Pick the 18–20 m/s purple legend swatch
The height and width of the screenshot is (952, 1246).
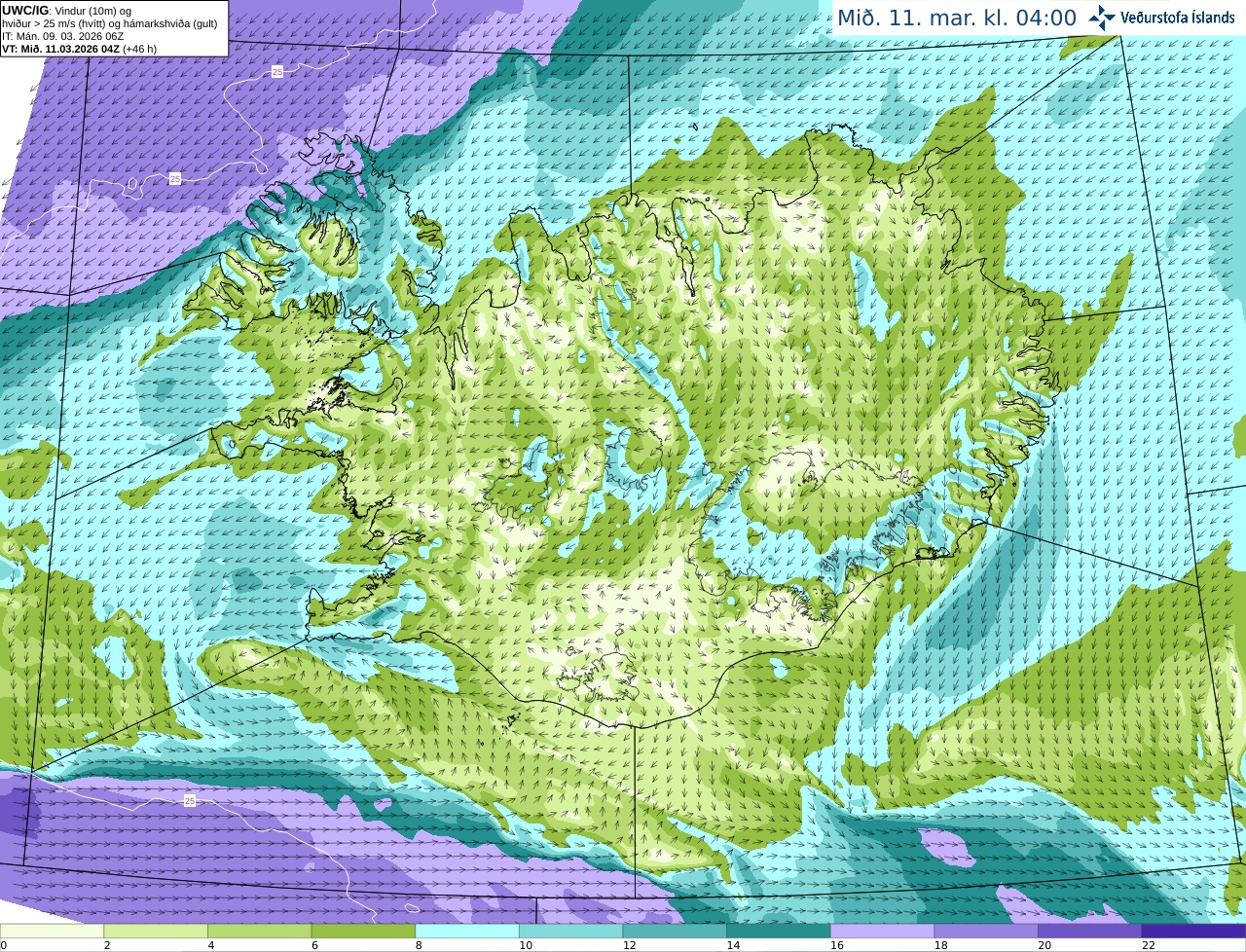[986, 931]
